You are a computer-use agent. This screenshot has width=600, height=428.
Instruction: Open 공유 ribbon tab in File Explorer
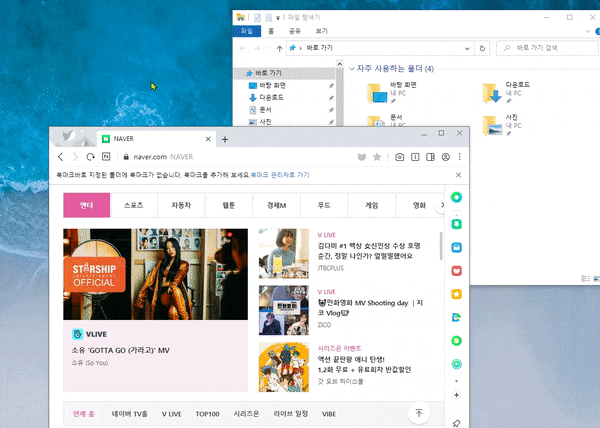(x=295, y=31)
